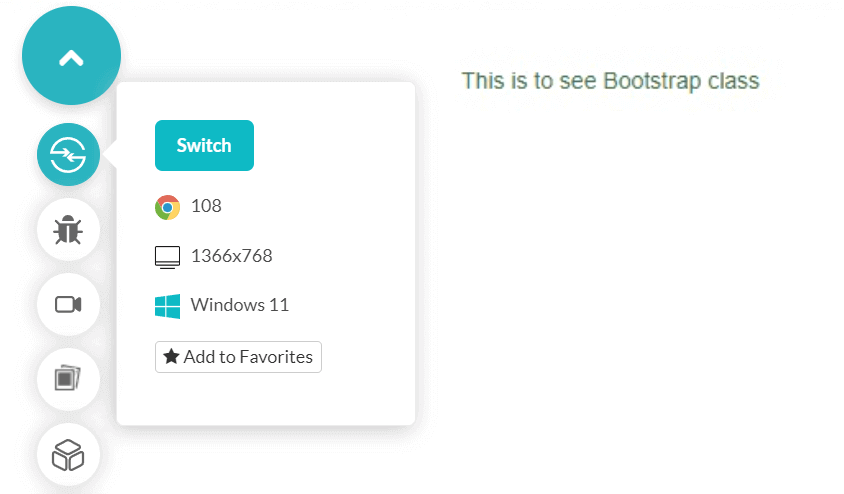Click the word "class" in the page text
This screenshot has width=844, height=494.
click(732, 81)
